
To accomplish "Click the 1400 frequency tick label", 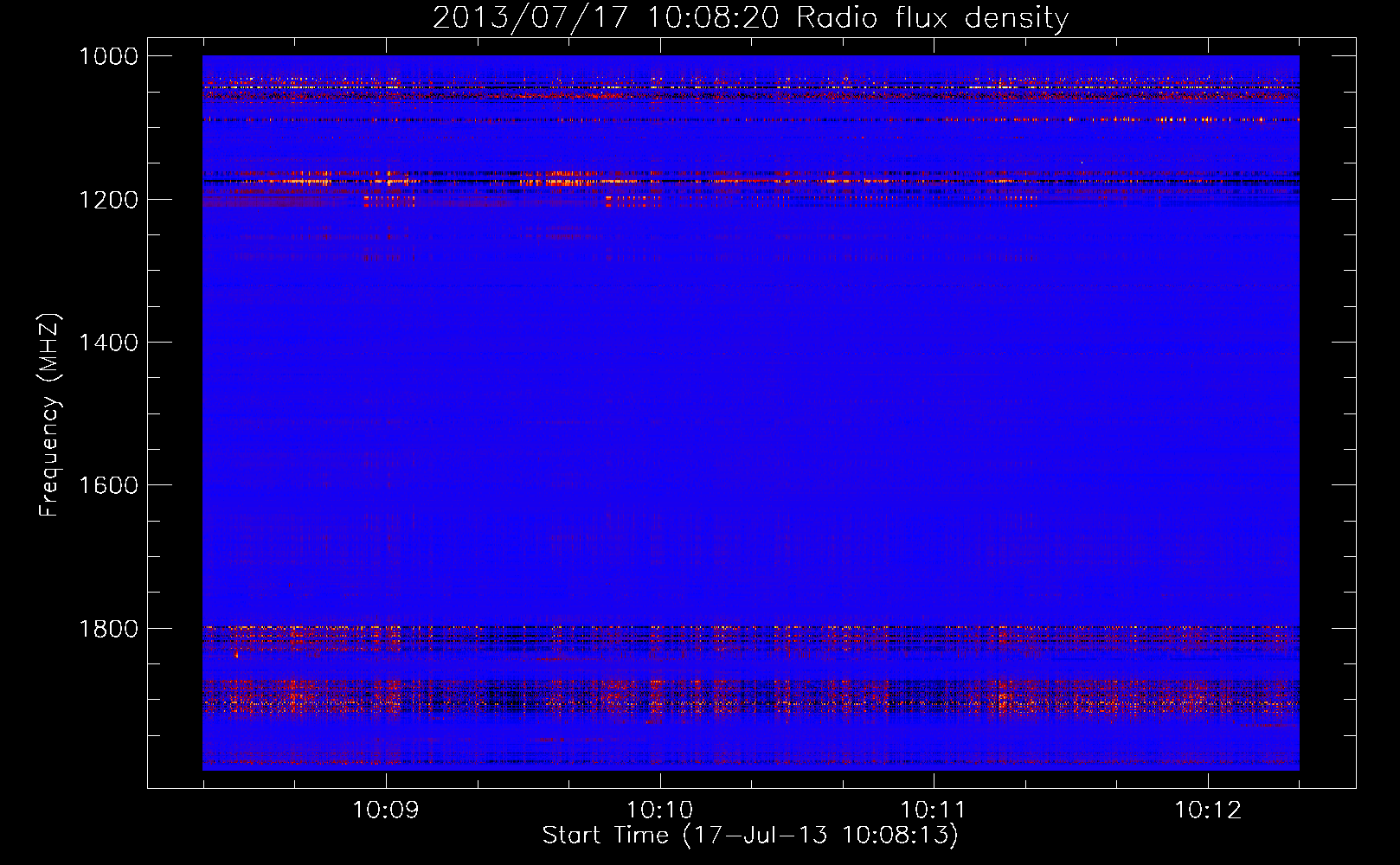I will pyautogui.click(x=108, y=343).
